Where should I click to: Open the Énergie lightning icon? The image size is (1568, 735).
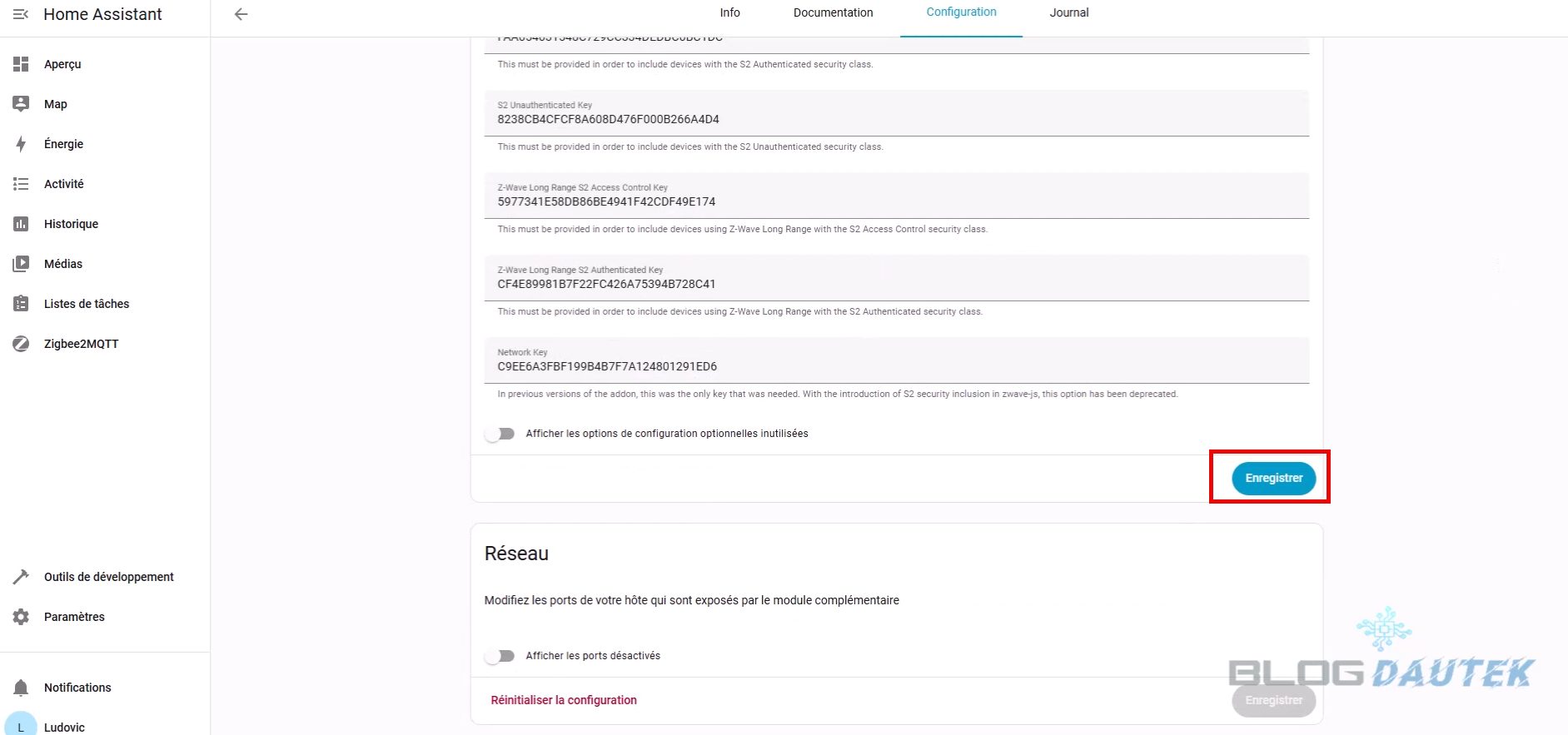pos(21,144)
